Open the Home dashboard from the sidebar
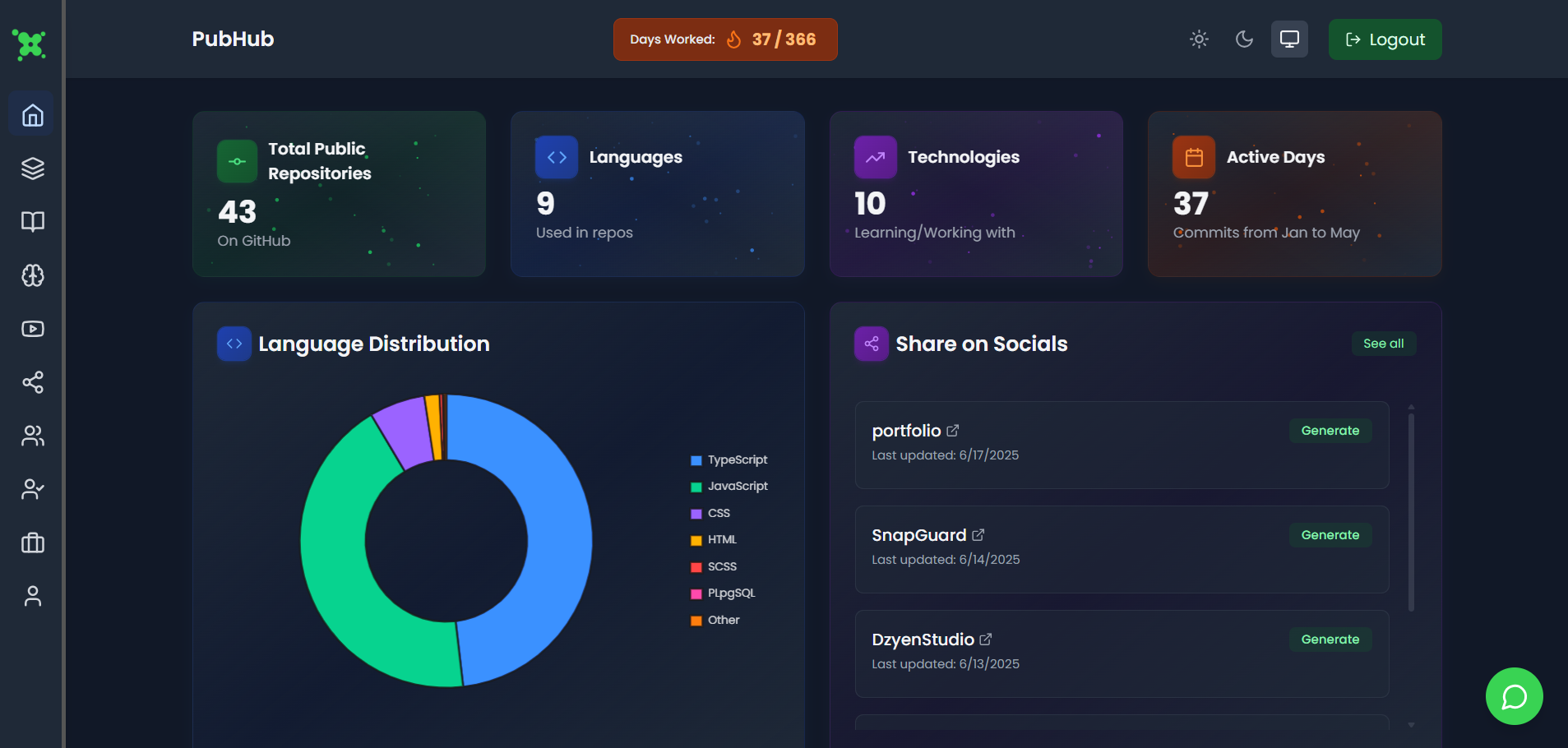This screenshot has height=748, width=1568. tap(31, 114)
